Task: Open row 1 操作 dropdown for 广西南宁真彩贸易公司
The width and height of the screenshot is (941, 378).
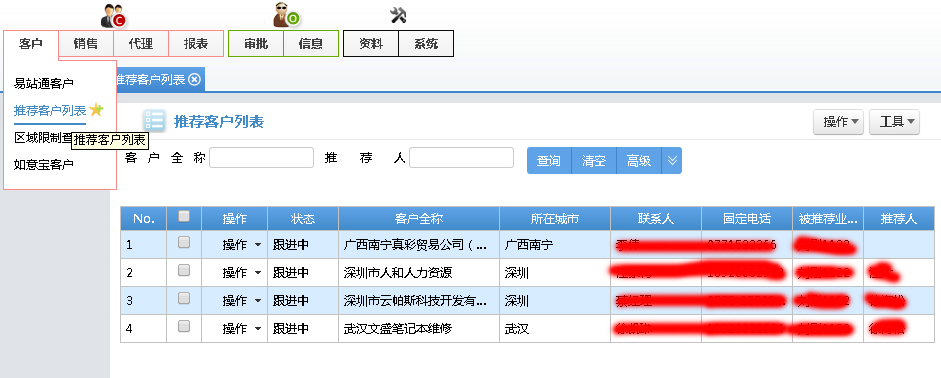Action: [242, 245]
